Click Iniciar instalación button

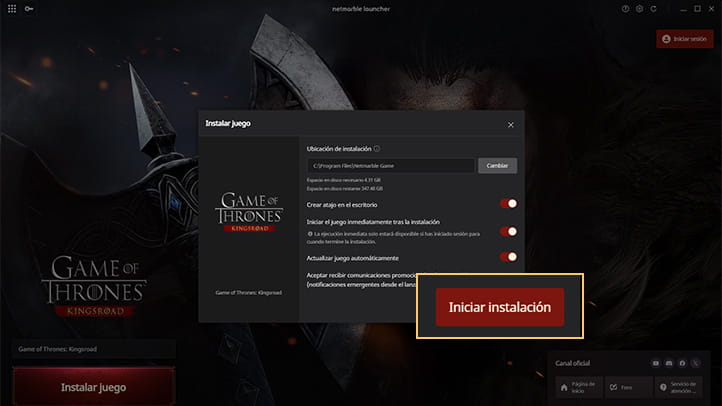pos(500,307)
